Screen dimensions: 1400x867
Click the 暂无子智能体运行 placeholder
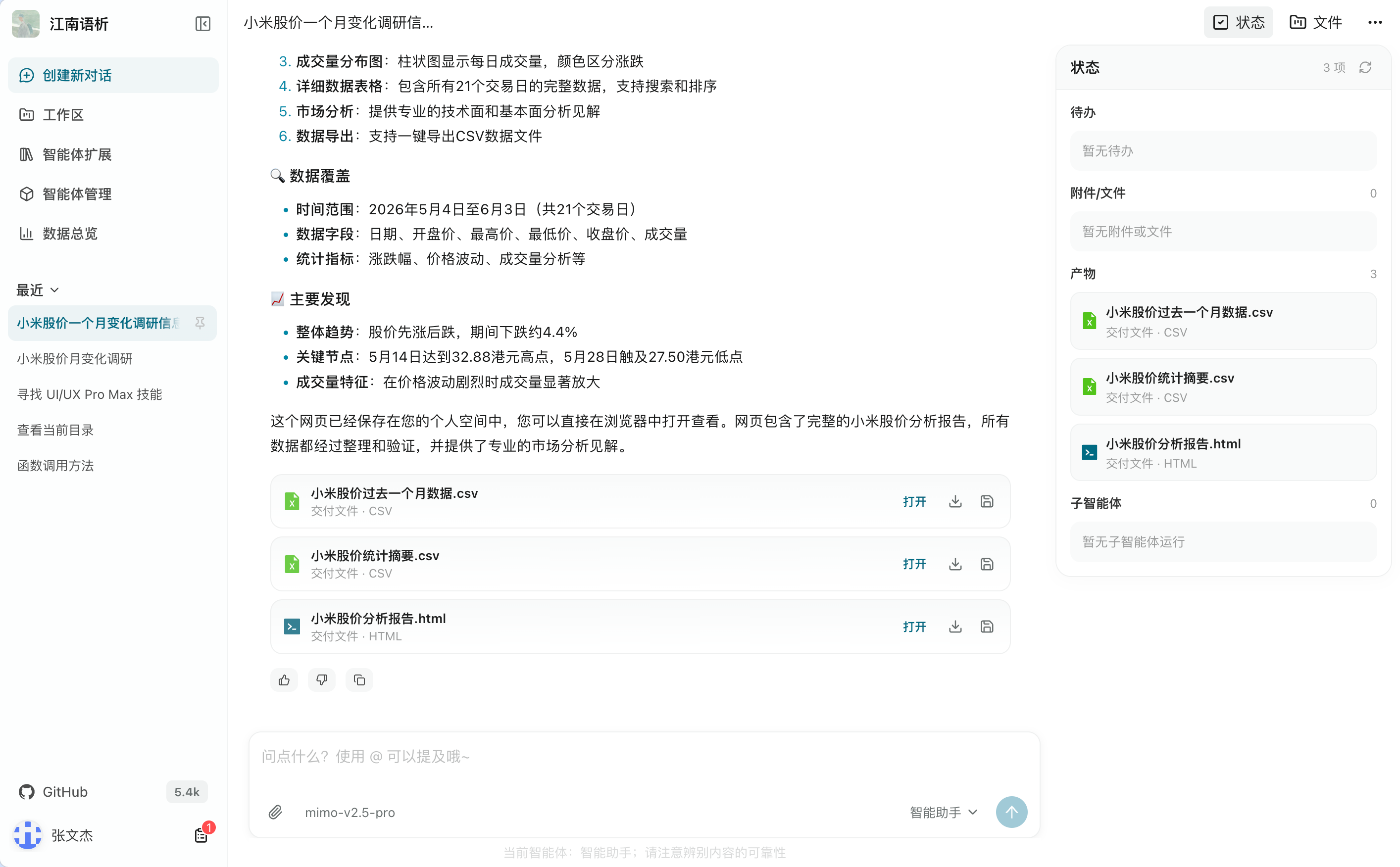(1223, 542)
